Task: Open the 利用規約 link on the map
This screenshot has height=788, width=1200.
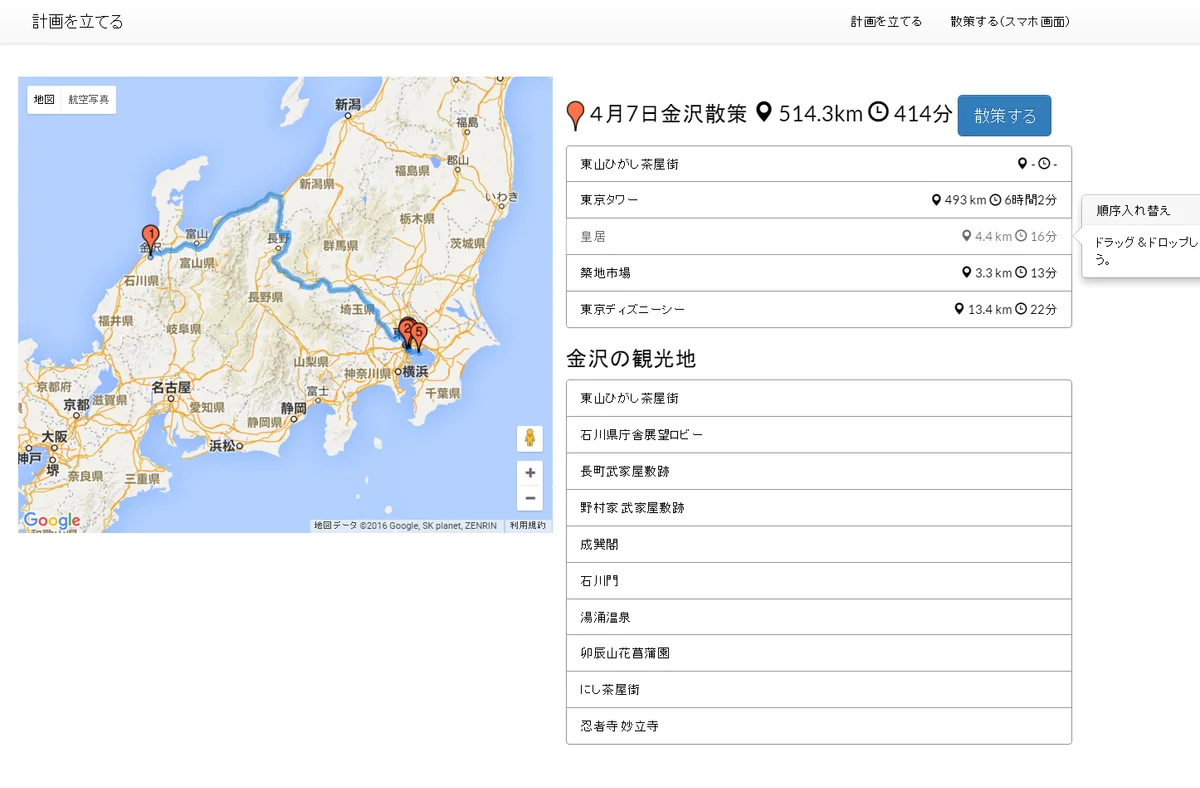Action: [528, 525]
